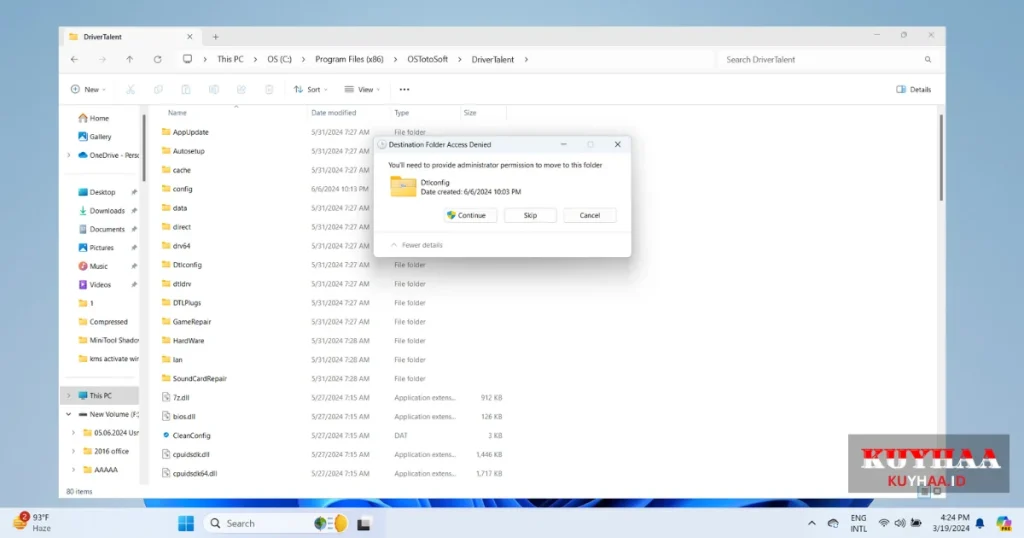The height and width of the screenshot is (538, 1024).
Task: Click the monitor icon in address bar
Action: pos(187,59)
